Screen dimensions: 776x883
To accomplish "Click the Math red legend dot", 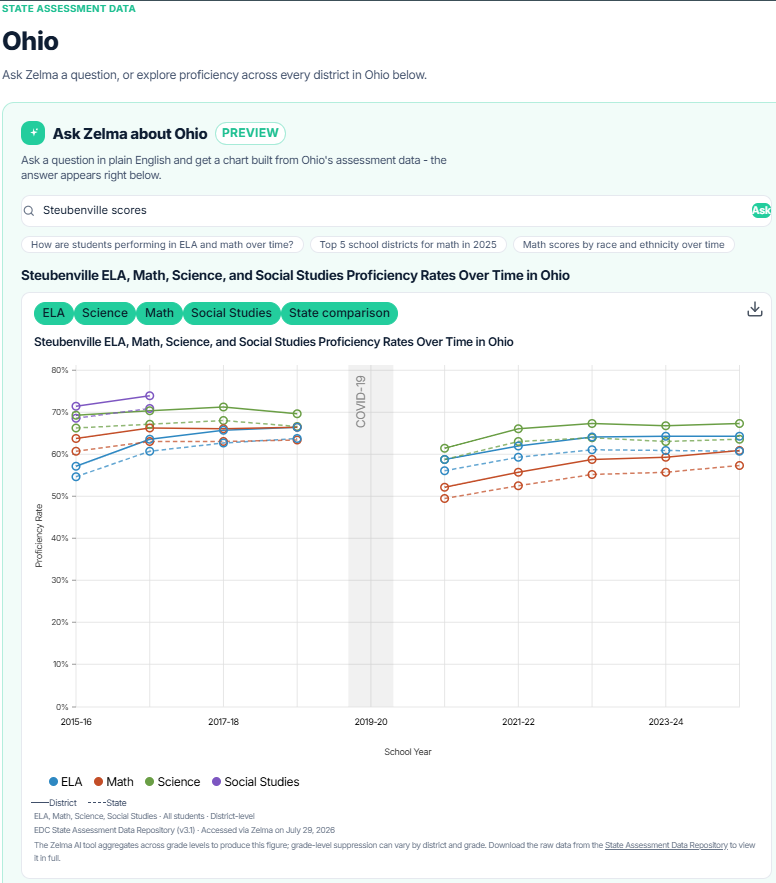I will click(99, 782).
